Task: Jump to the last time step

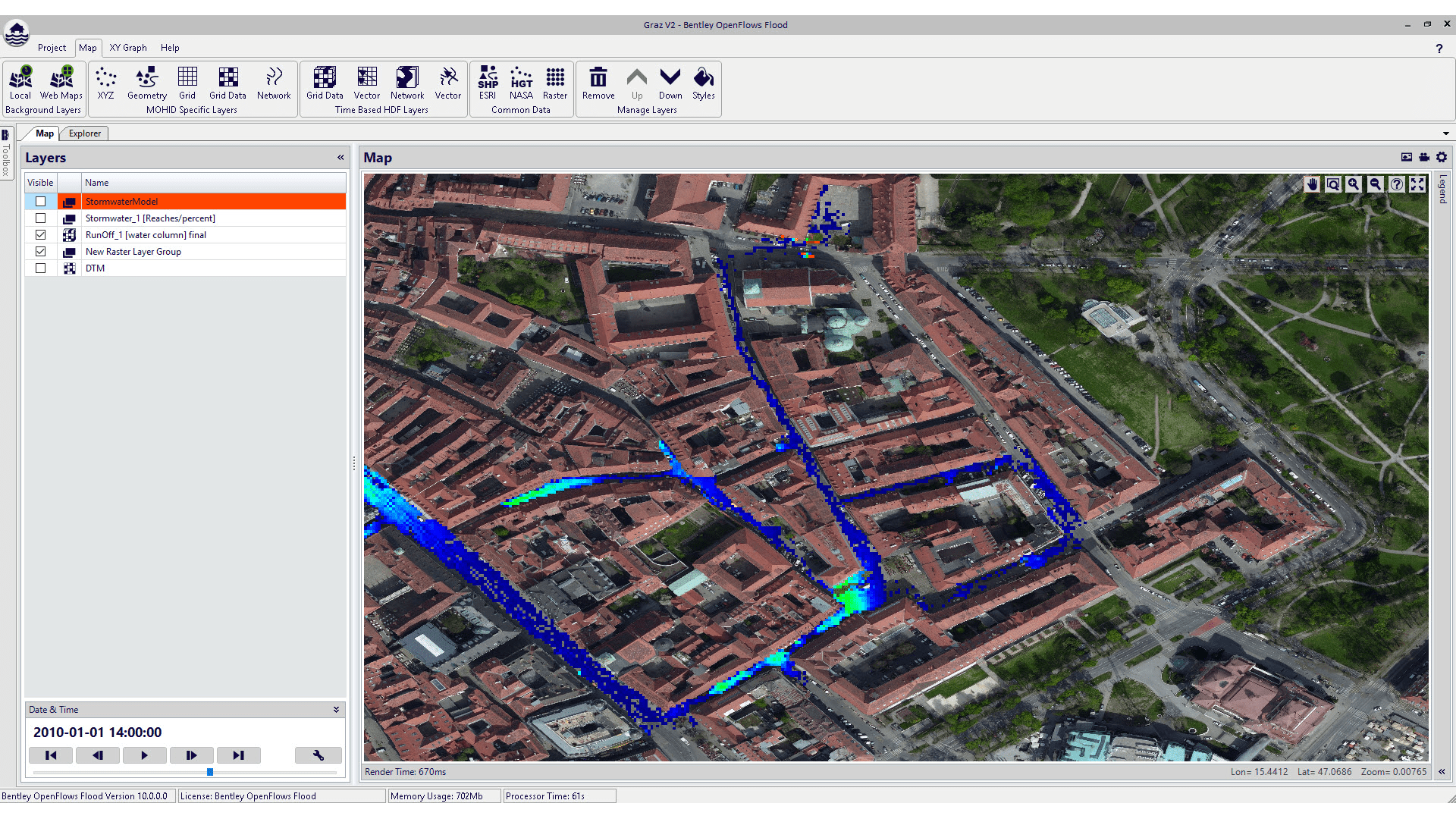Action: pyautogui.click(x=238, y=755)
